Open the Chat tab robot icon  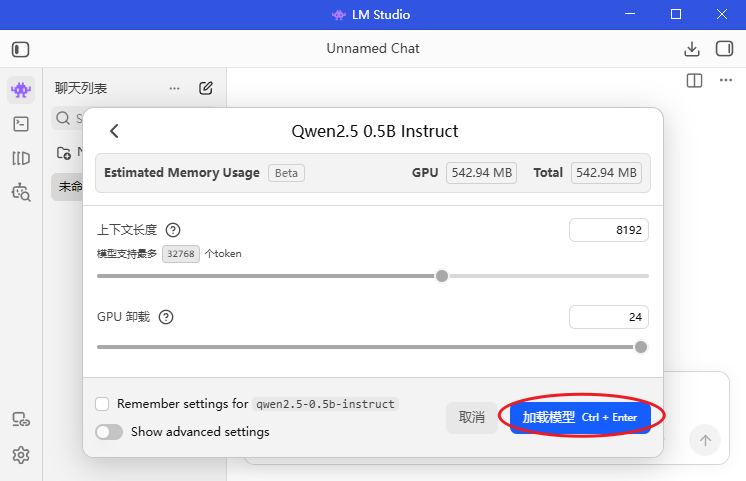tap(21, 90)
